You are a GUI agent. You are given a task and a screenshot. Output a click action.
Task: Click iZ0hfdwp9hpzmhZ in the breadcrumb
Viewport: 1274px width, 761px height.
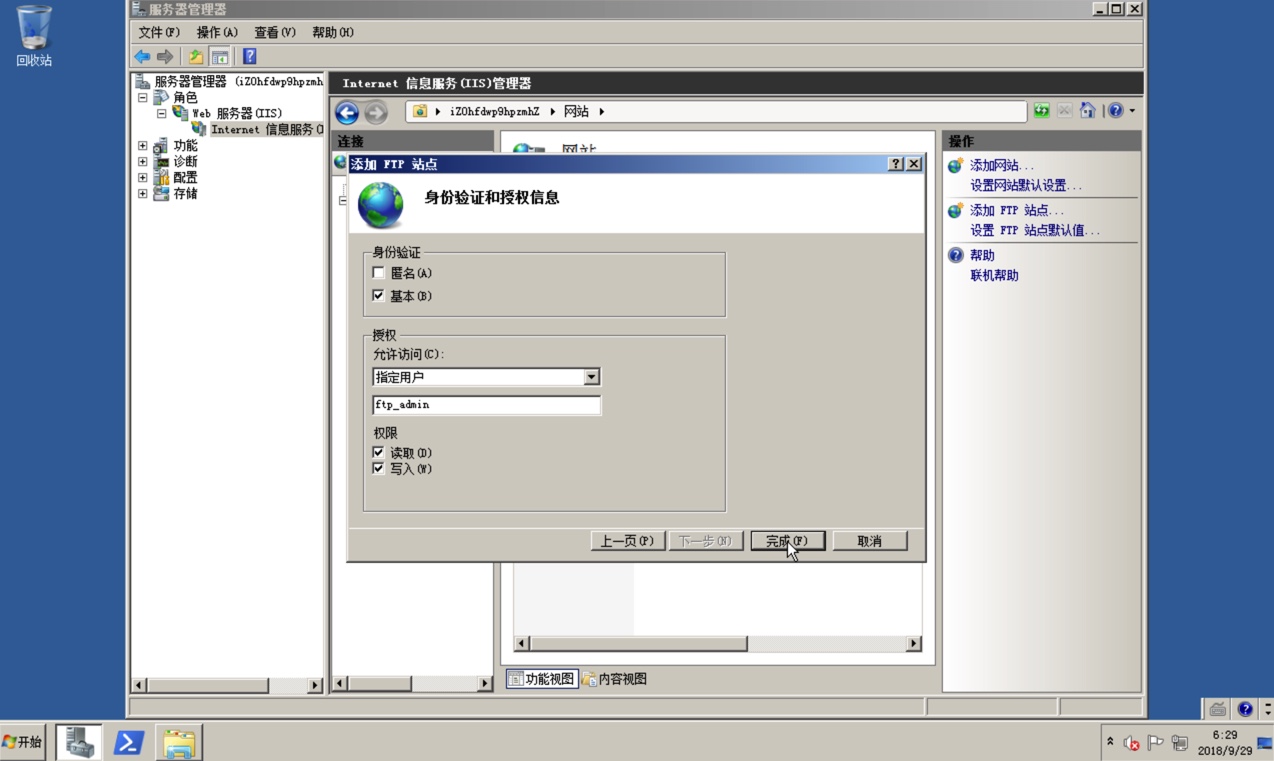point(494,111)
